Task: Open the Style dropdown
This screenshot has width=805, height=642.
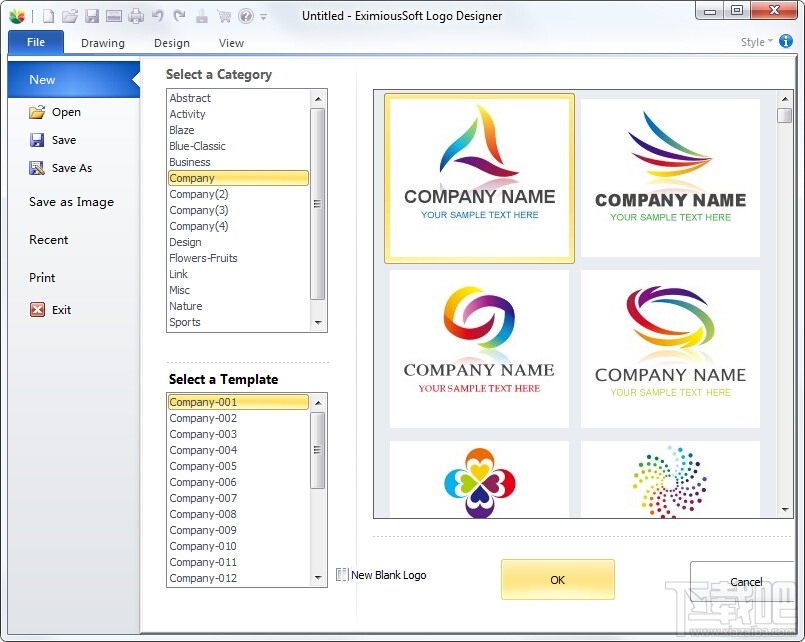Action: pyautogui.click(x=756, y=42)
